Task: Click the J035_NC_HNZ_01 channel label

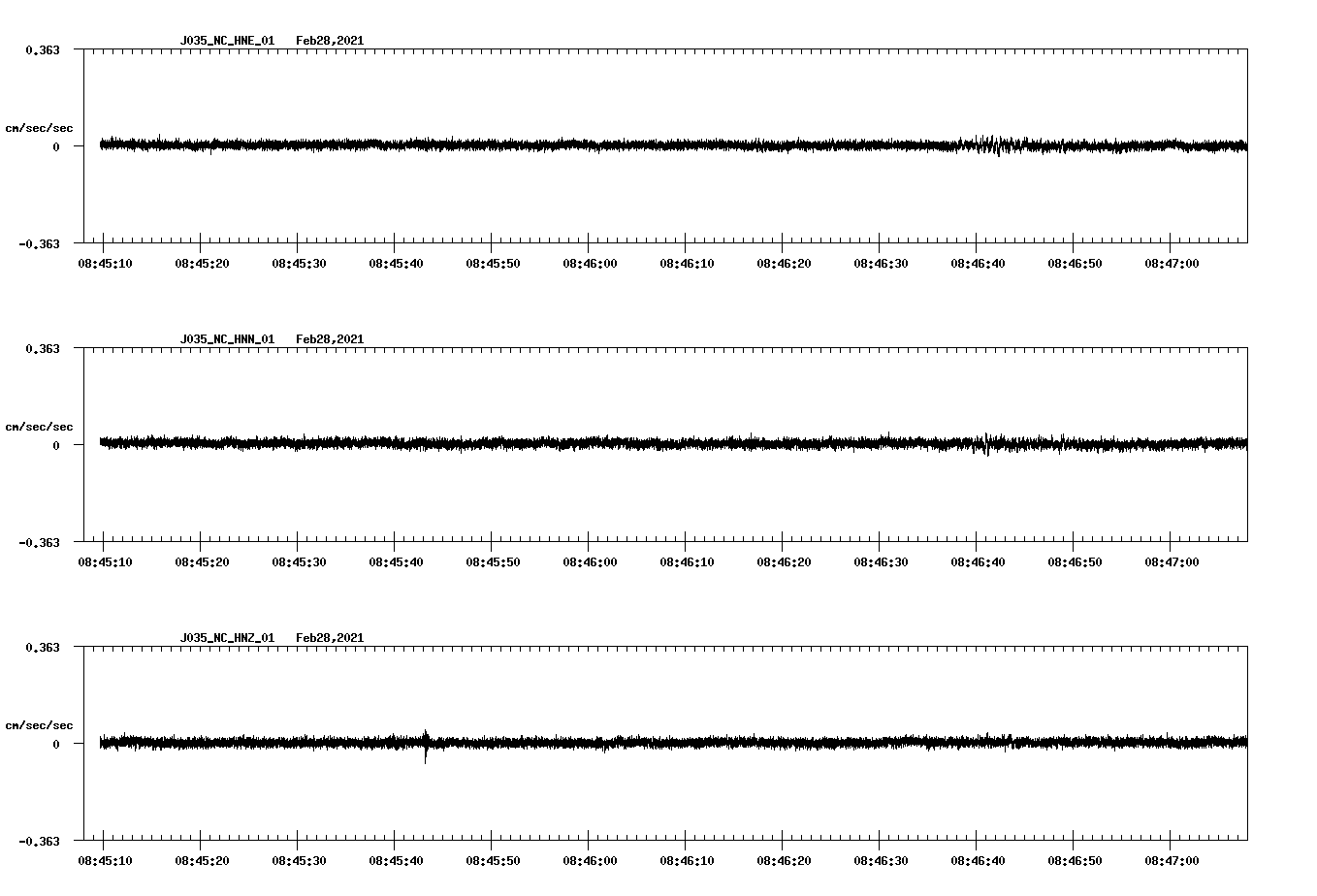Action: click(226, 638)
